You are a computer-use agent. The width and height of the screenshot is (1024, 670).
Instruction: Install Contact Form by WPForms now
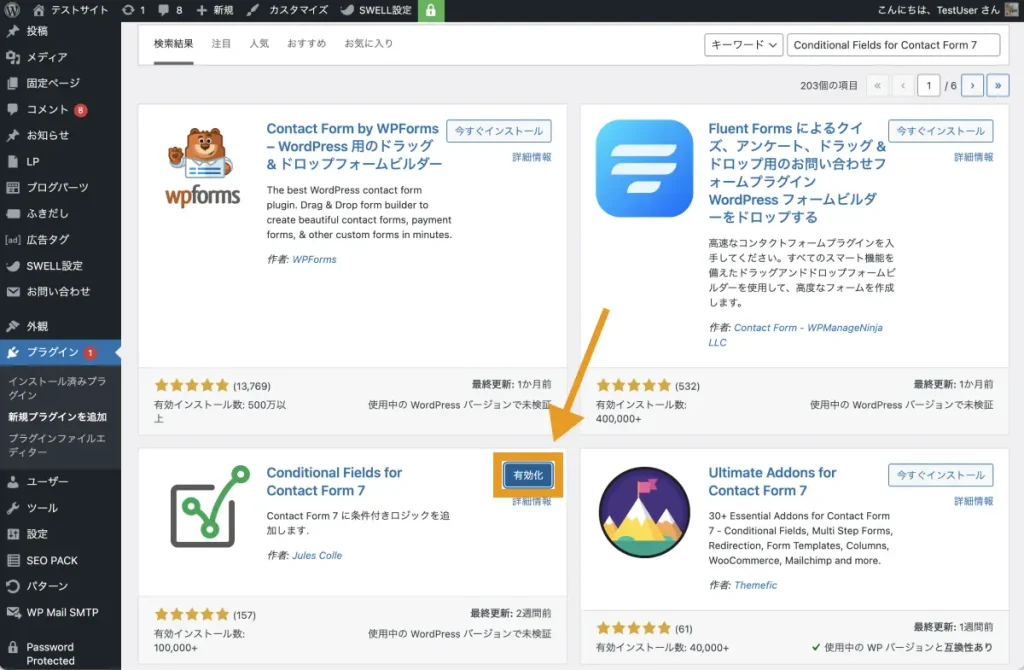[x=498, y=131]
